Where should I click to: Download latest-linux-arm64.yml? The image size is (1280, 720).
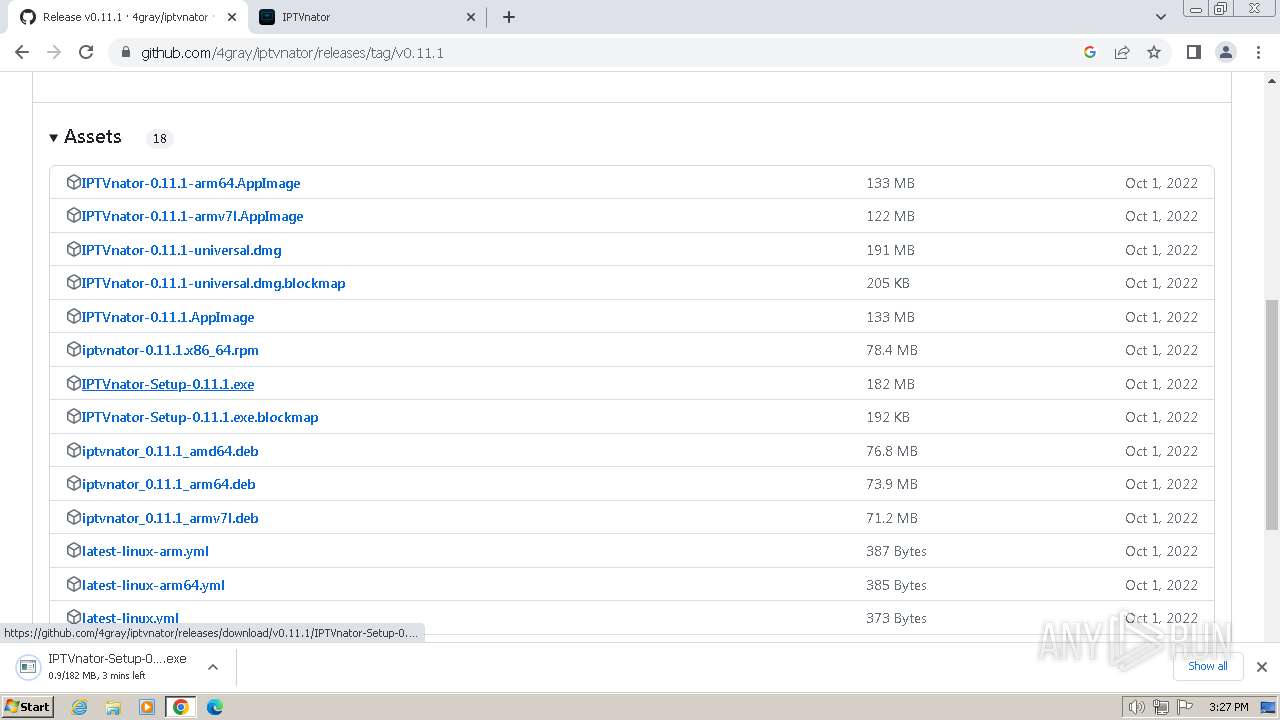click(153, 585)
